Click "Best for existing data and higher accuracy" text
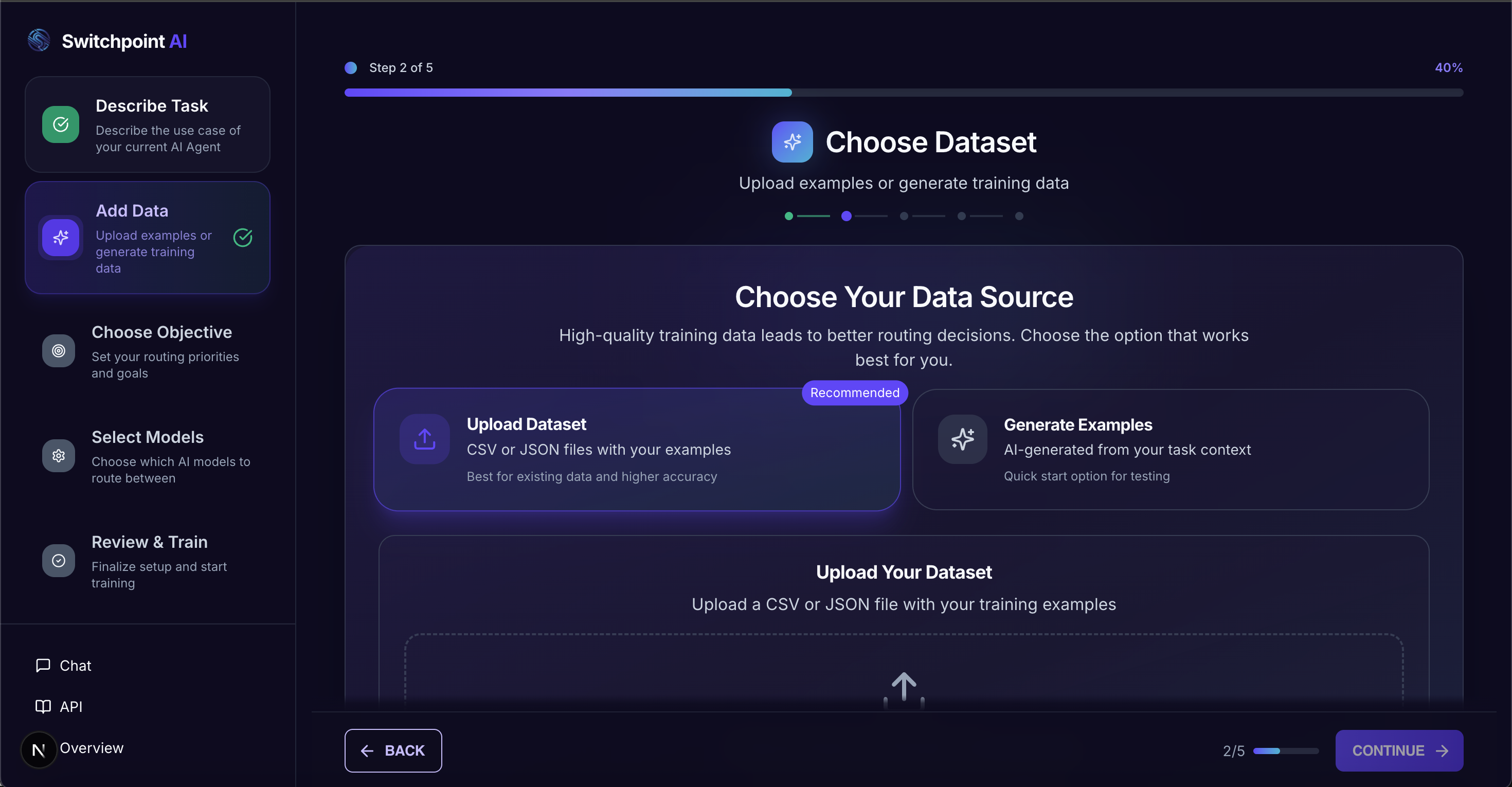The image size is (1512, 787). 591,476
